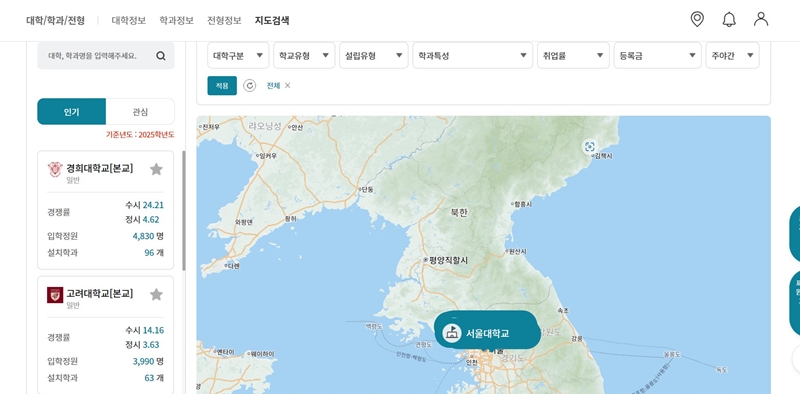Open the 대학구분 dropdown
This screenshot has height=394, width=800.
pyautogui.click(x=238, y=56)
